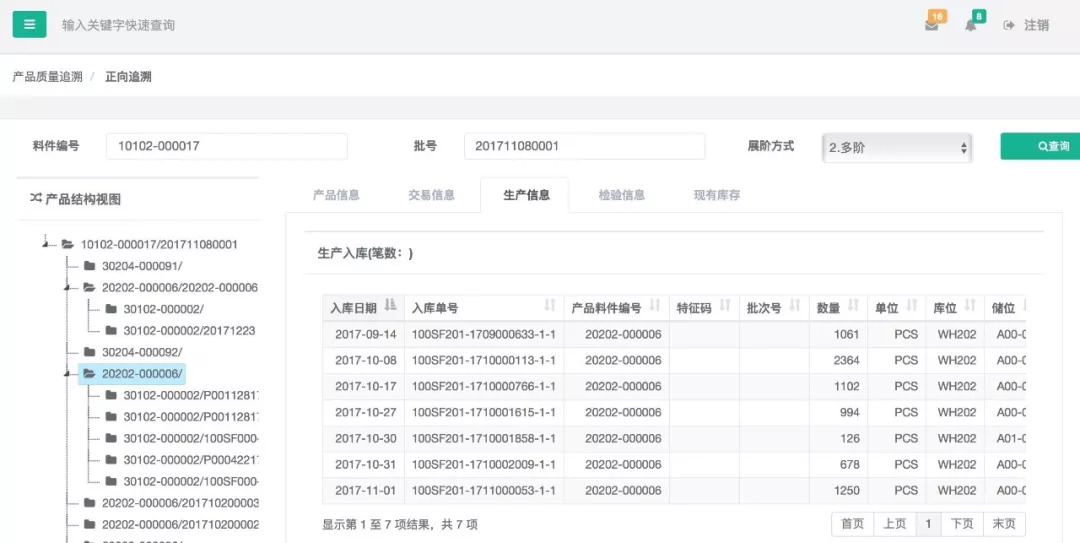
Task: Click the keyword quick search field
Action: click(118, 25)
